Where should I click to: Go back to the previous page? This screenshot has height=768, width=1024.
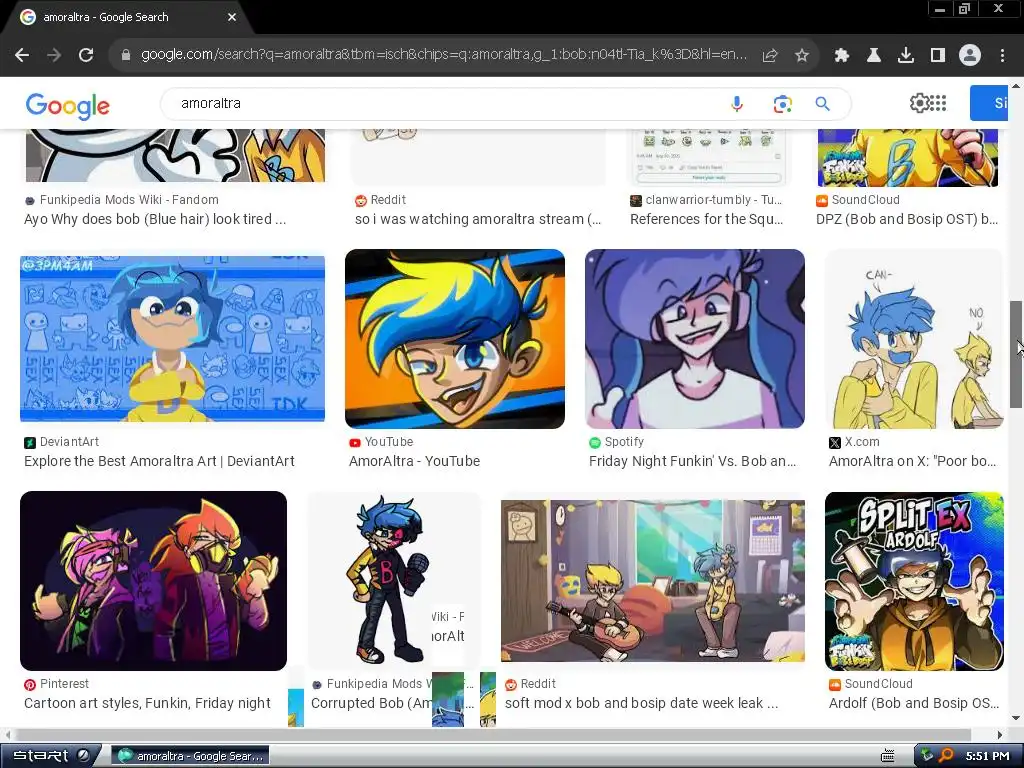pos(22,56)
